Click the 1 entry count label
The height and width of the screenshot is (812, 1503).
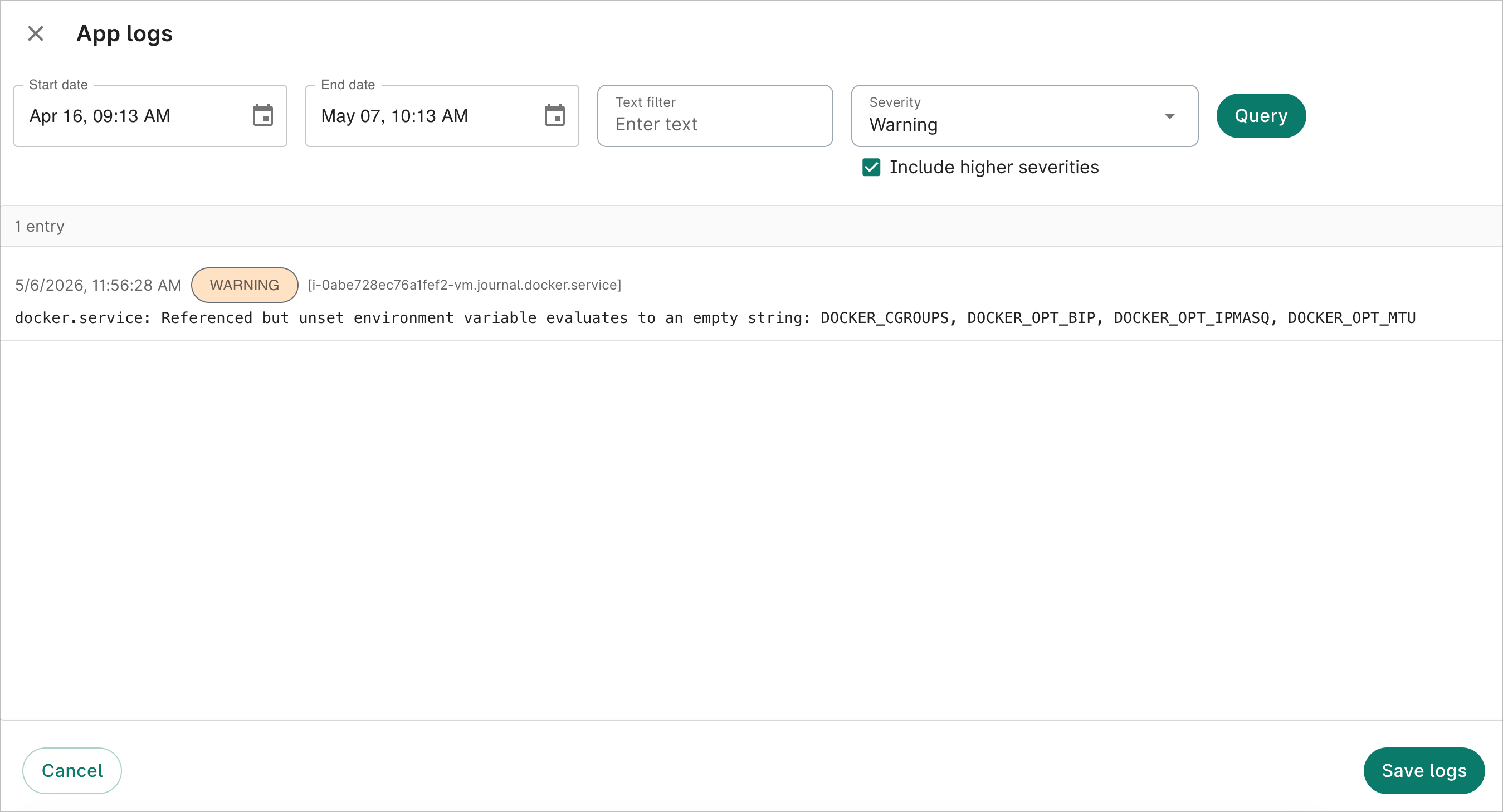(x=39, y=226)
